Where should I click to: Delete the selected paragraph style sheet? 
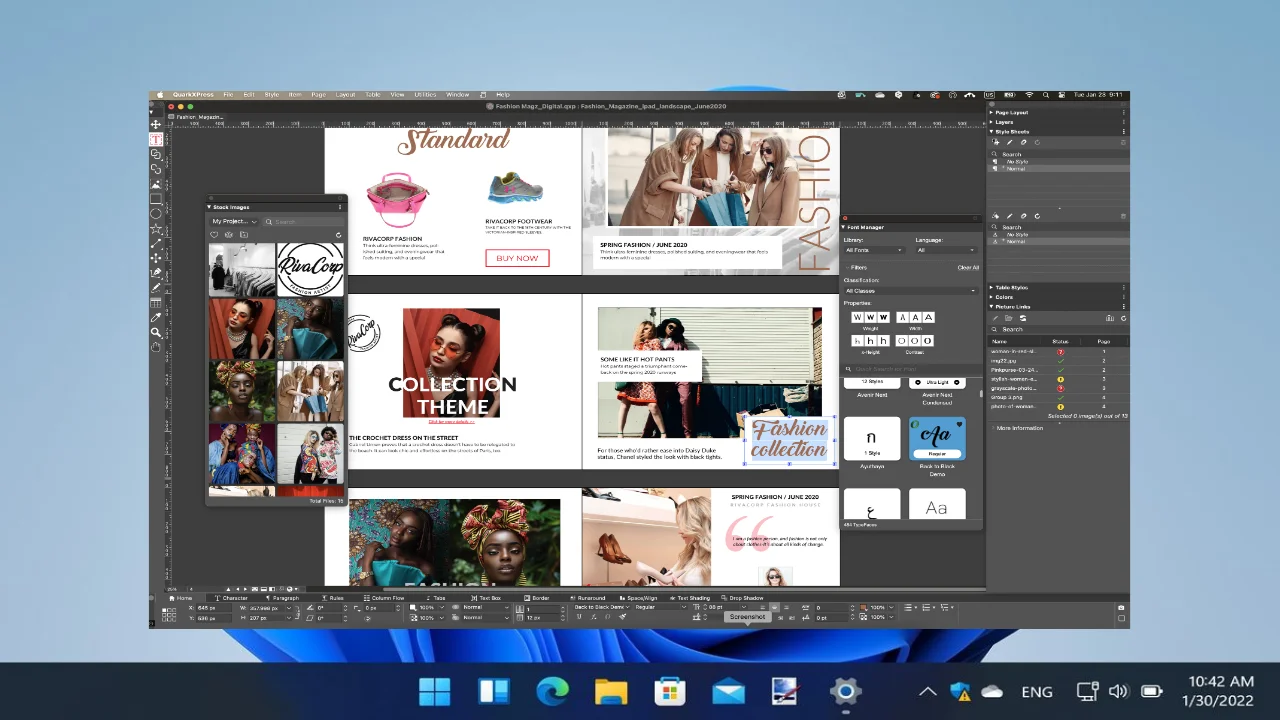(1123, 142)
